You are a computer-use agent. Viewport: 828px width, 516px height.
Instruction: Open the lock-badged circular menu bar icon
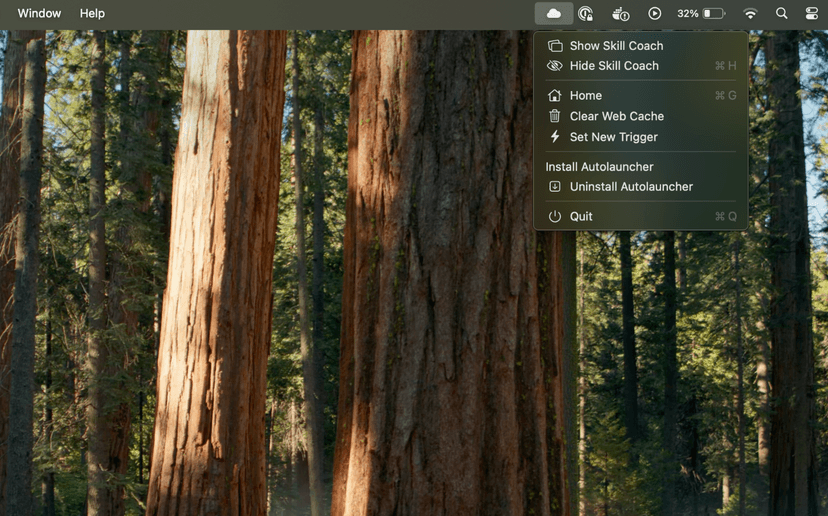click(585, 13)
